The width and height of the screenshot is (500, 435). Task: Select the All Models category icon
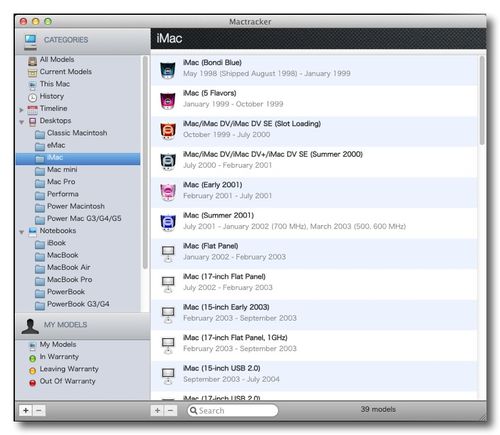pyautogui.click(x=32, y=60)
